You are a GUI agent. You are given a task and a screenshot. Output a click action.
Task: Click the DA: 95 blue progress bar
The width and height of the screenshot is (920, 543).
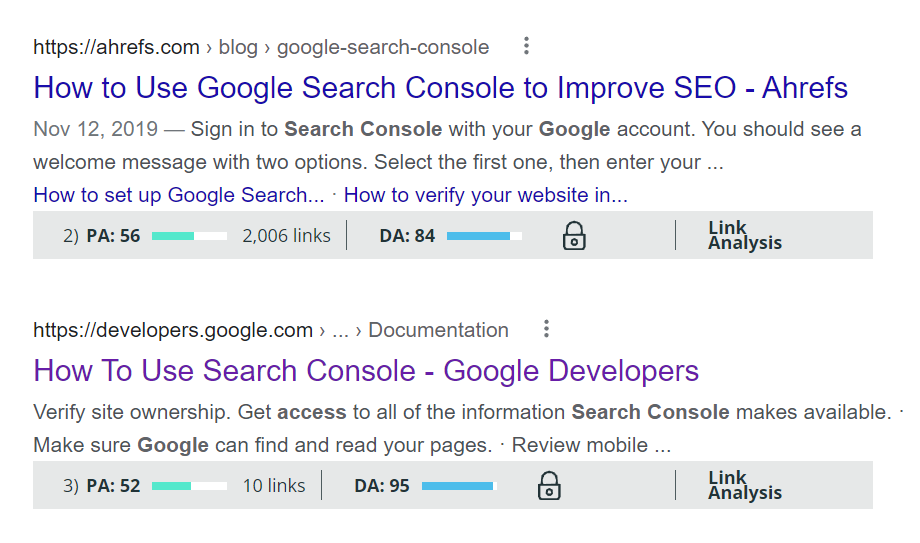point(459,486)
